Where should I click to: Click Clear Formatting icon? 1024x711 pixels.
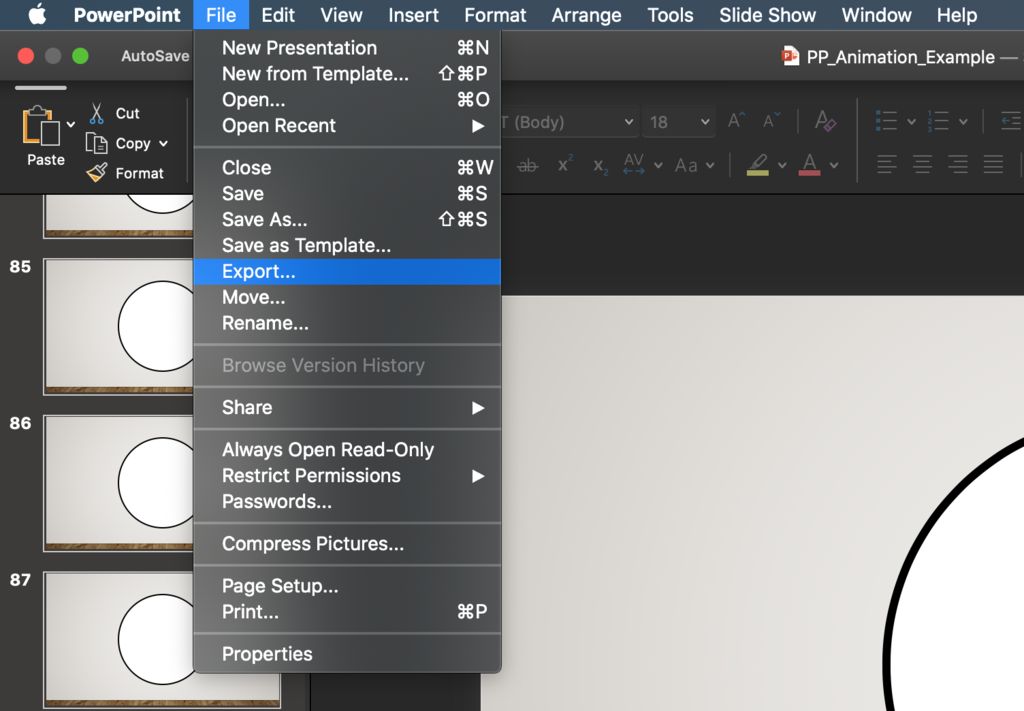pos(825,121)
